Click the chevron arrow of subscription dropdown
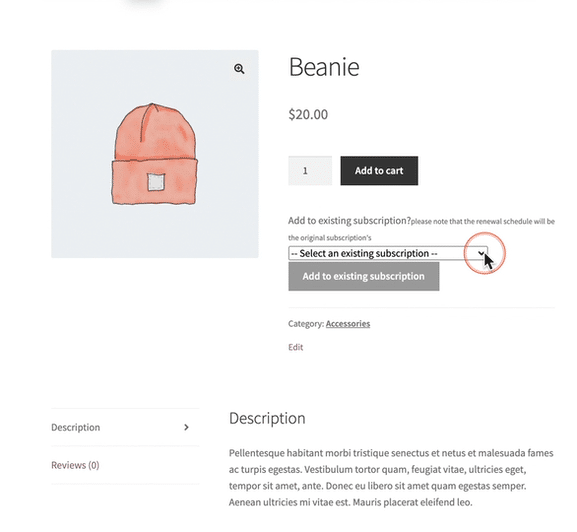 [481, 253]
